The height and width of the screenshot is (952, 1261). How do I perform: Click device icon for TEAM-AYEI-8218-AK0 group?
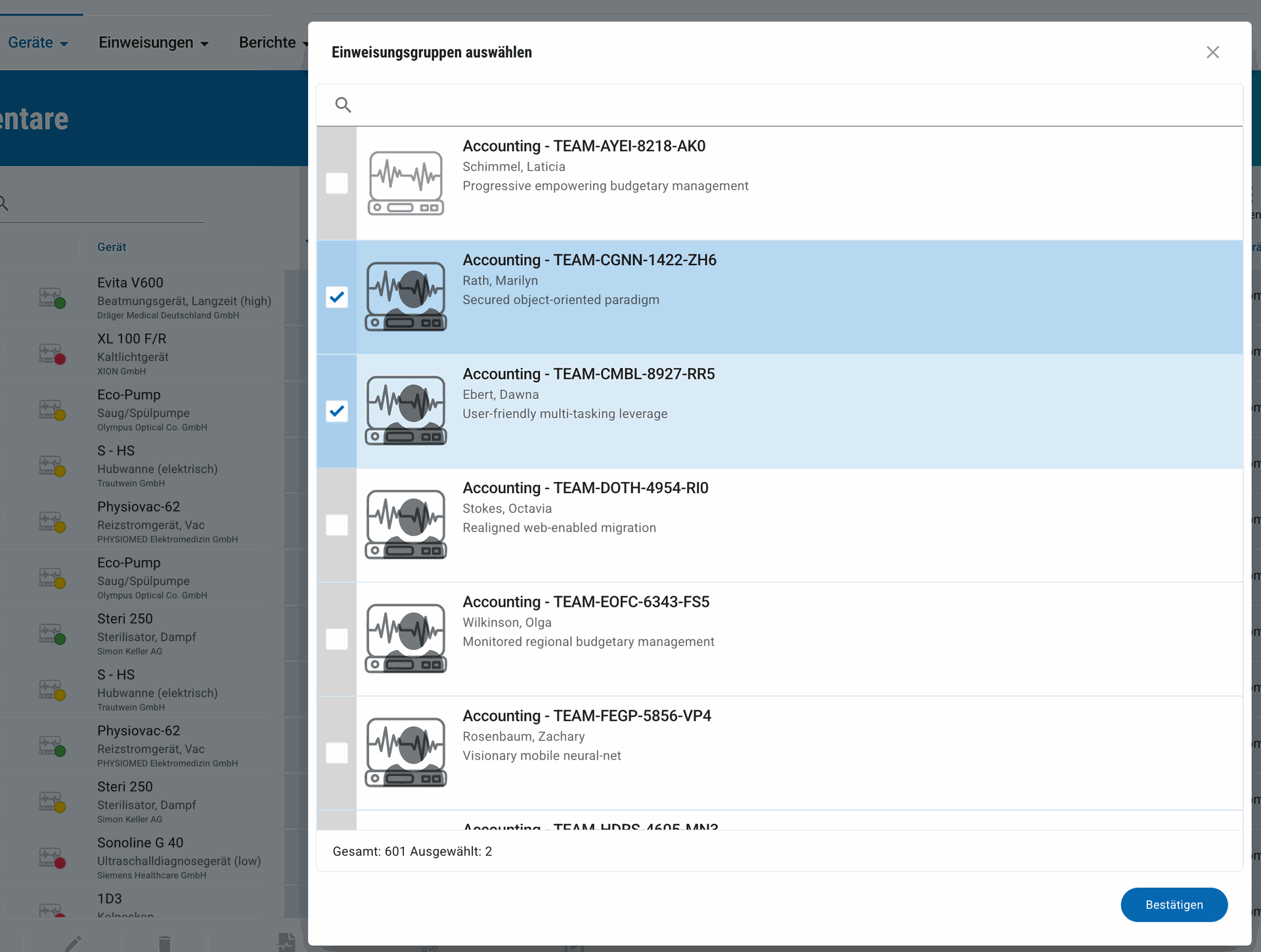point(406,183)
